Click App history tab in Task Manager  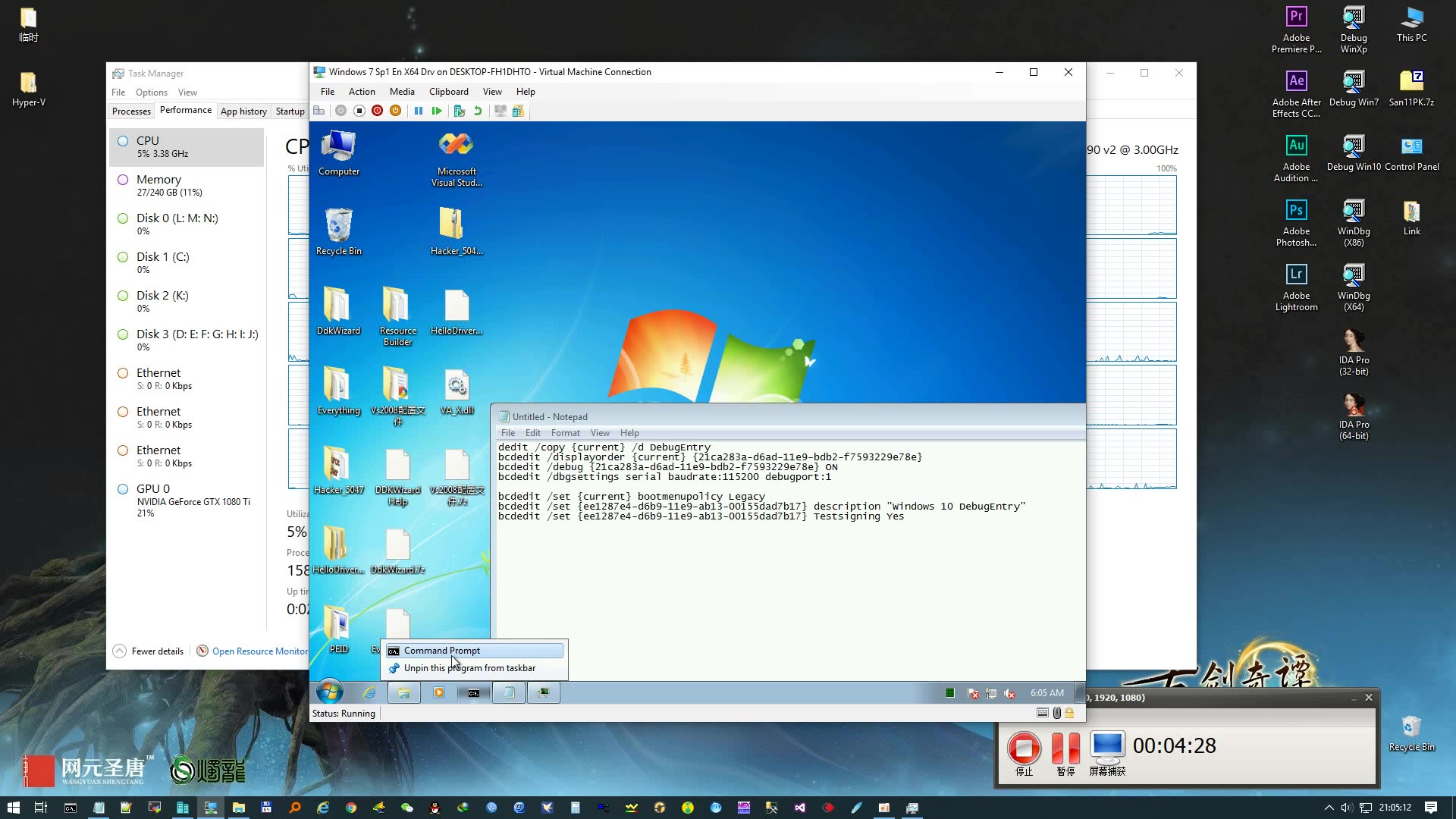click(x=243, y=111)
